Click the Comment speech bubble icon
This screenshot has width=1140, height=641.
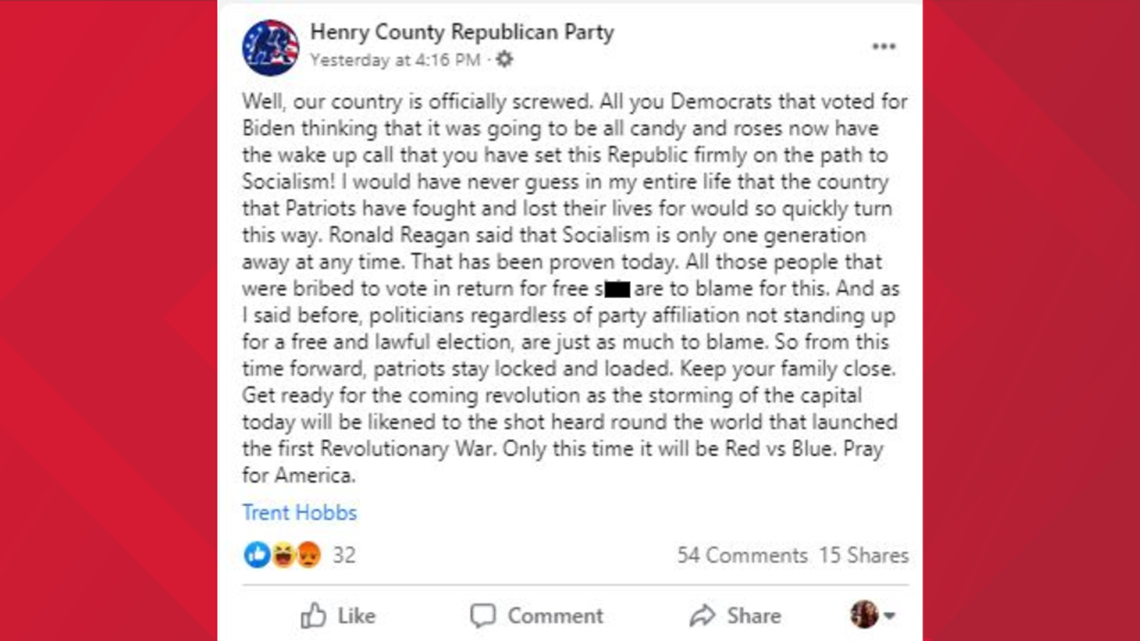point(483,615)
